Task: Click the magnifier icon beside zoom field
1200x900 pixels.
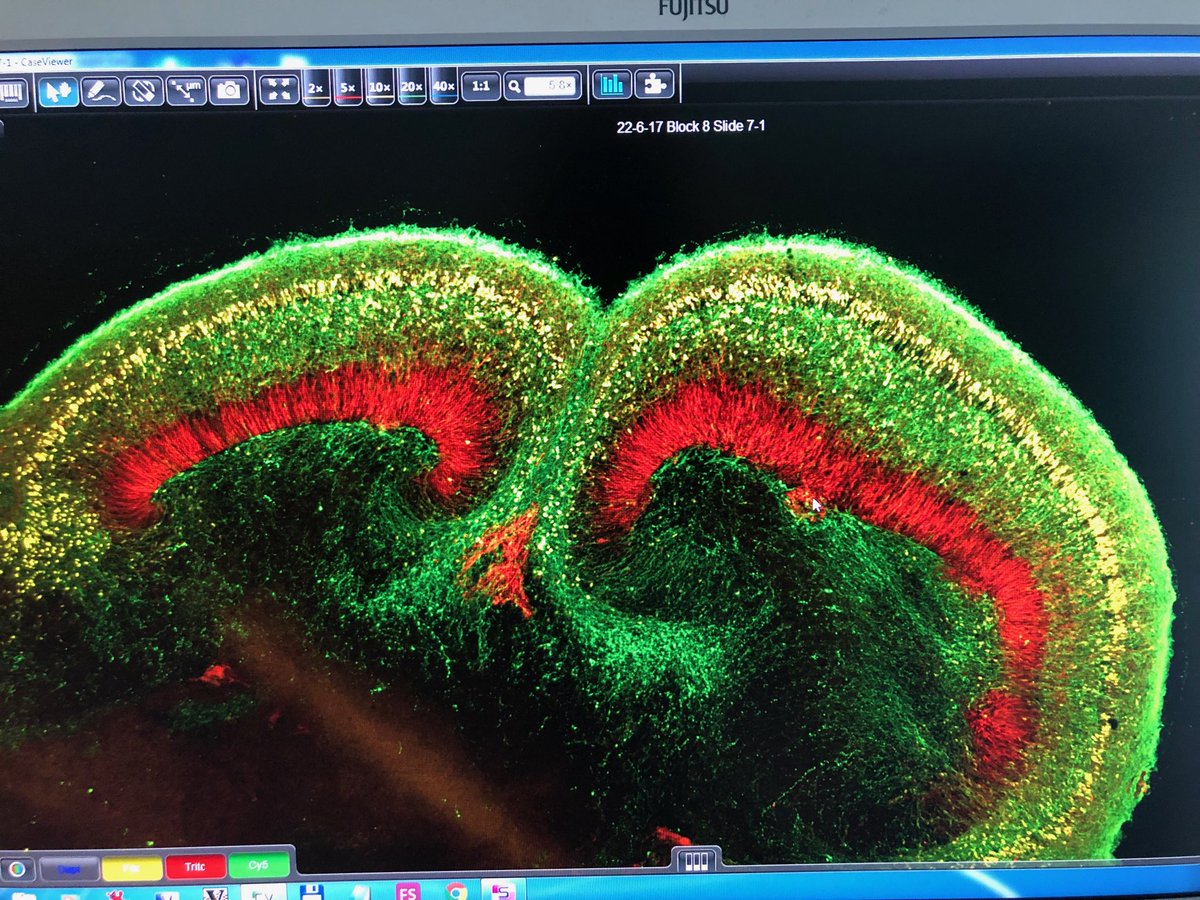Action: (x=514, y=87)
